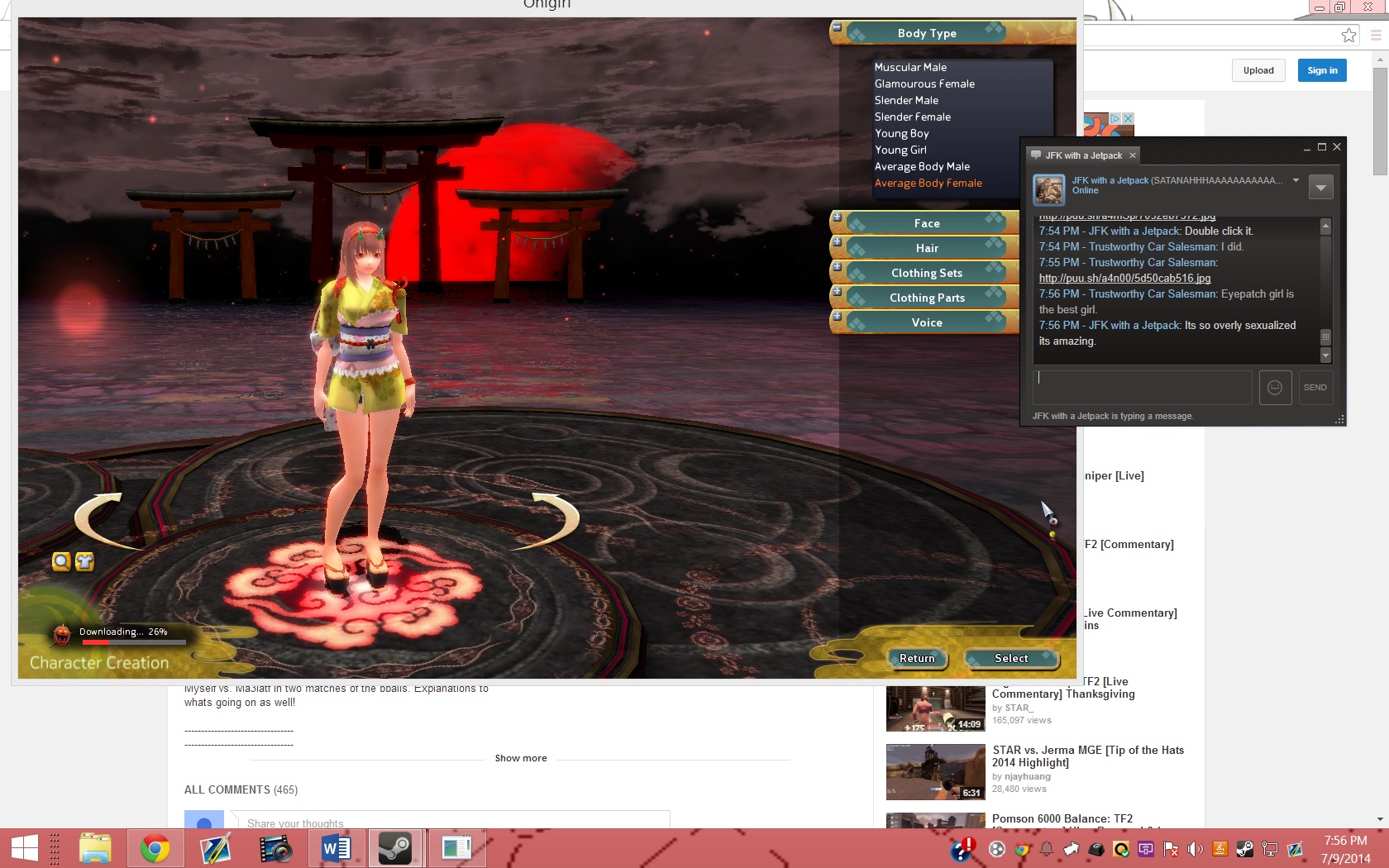The width and height of the screenshot is (1389, 868).
Task: Switch to Steam in taskbar
Action: pyautogui.click(x=395, y=848)
